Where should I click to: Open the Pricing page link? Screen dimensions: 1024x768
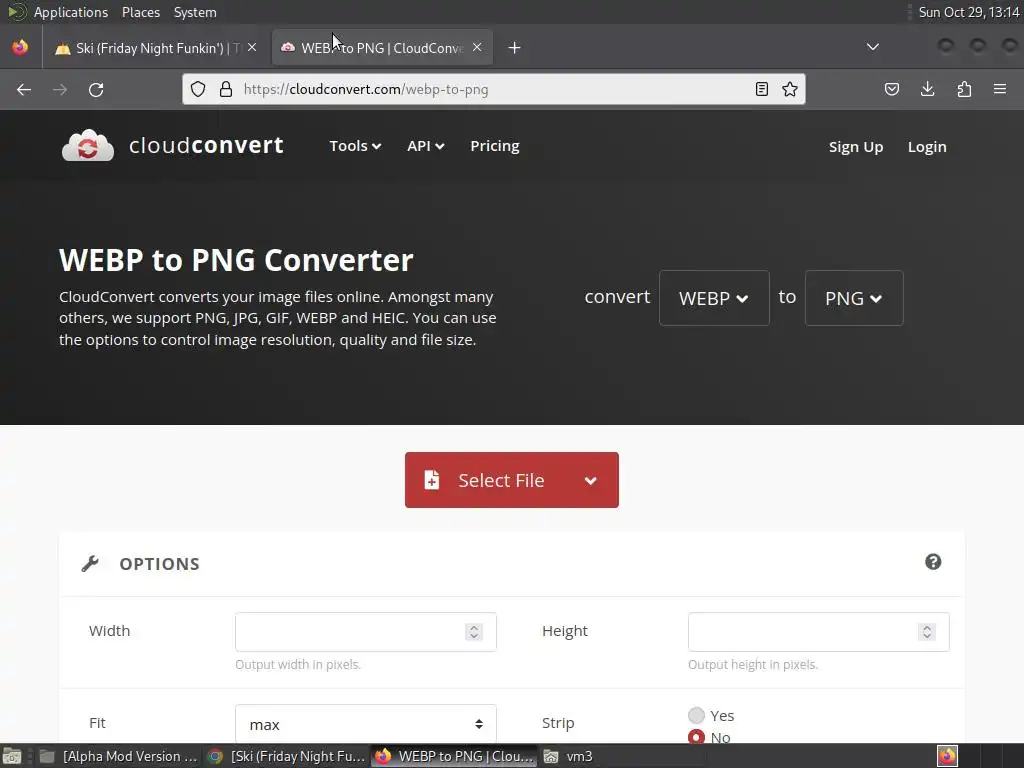click(x=495, y=146)
